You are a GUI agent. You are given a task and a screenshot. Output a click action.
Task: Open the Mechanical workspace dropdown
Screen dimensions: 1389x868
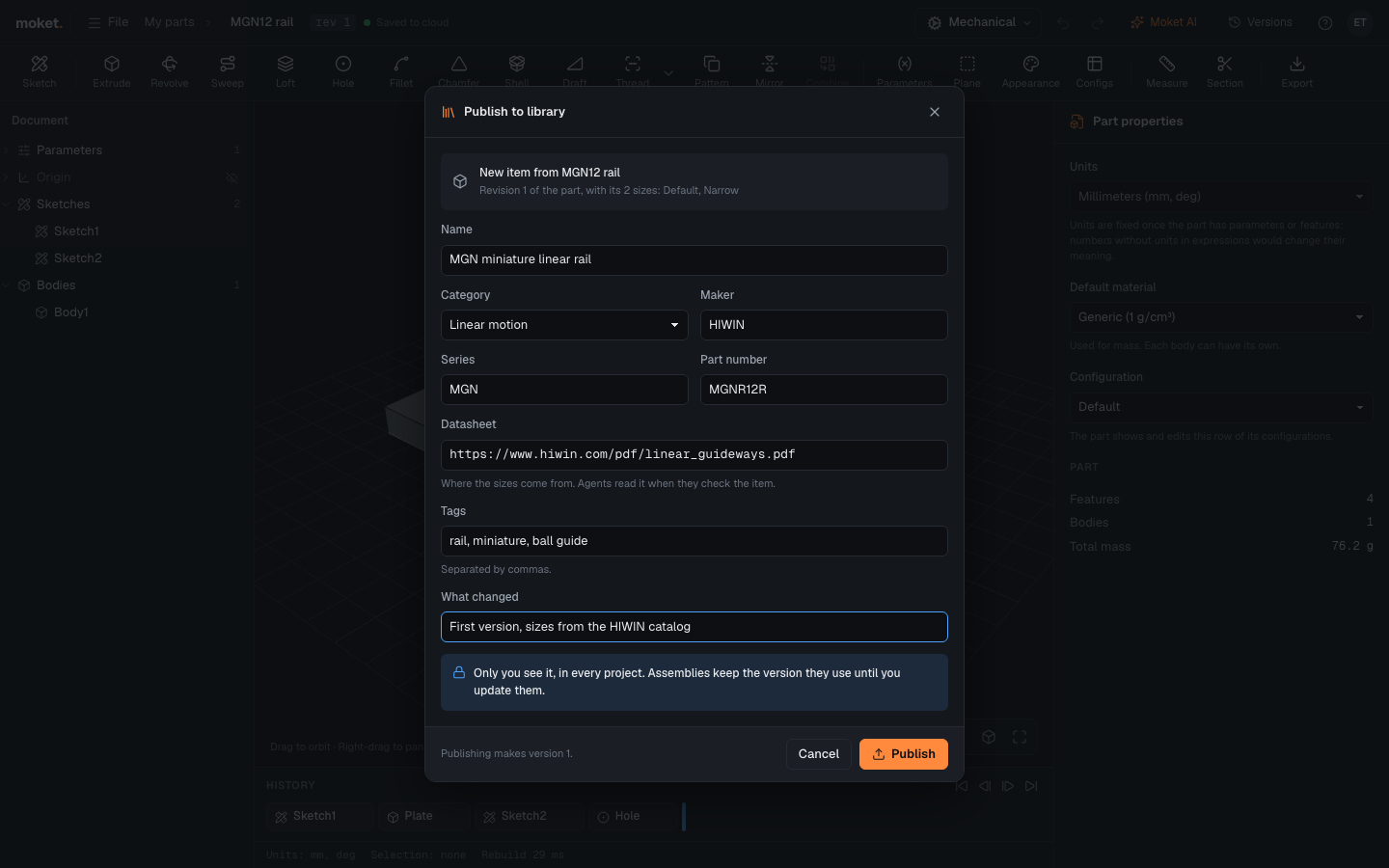pyautogui.click(x=979, y=22)
